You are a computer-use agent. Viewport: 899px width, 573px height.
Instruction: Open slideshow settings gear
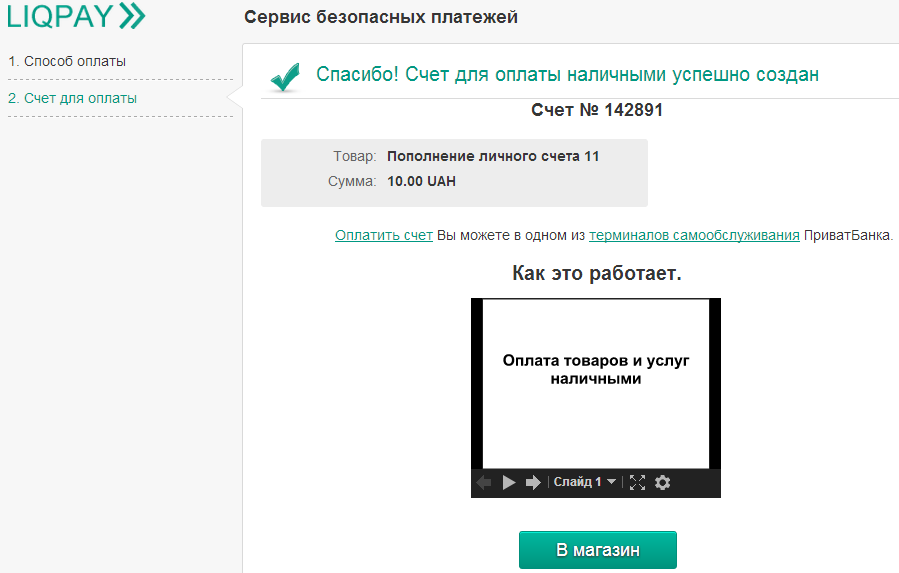point(663,482)
